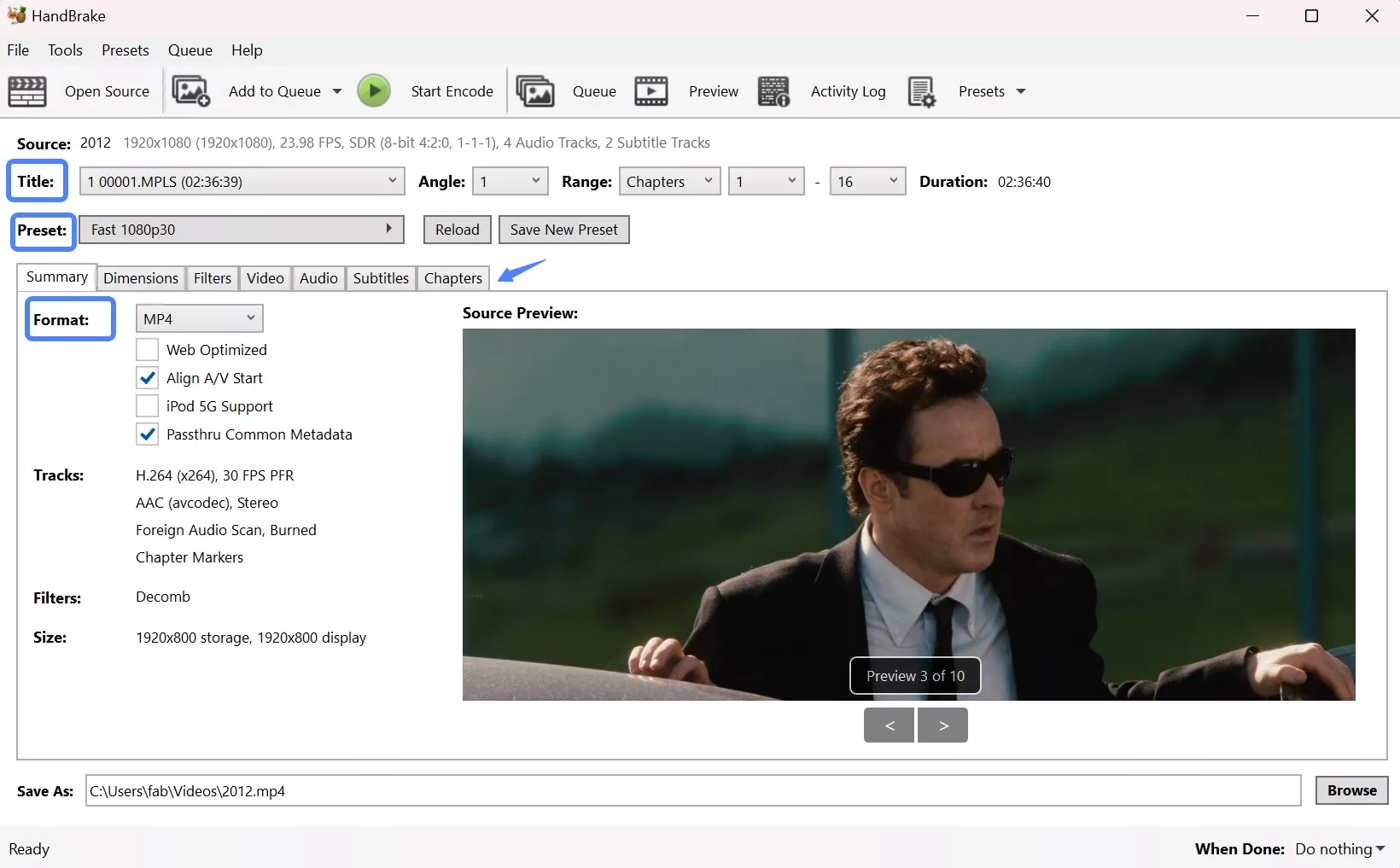Go to the next preview image

click(942, 725)
